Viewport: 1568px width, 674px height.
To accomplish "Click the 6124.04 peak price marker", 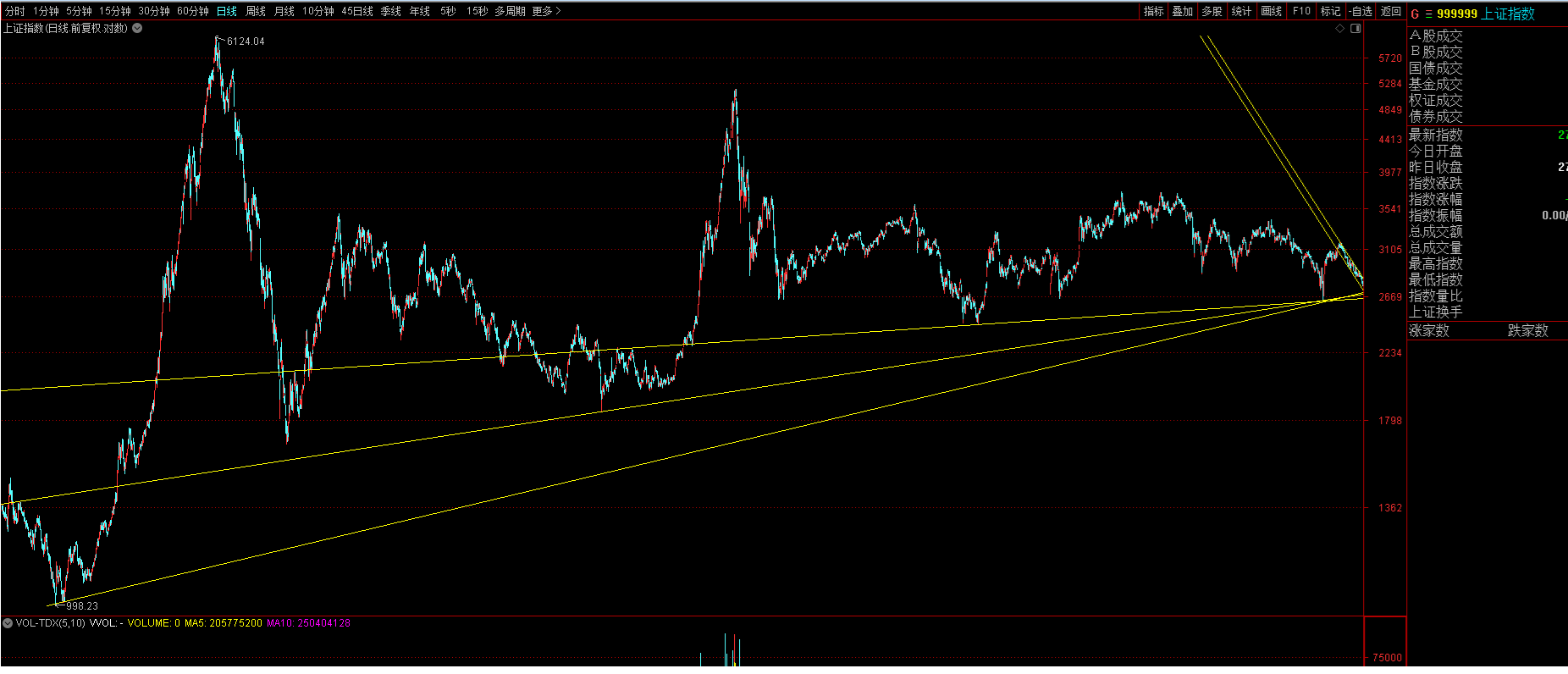I will pos(245,41).
